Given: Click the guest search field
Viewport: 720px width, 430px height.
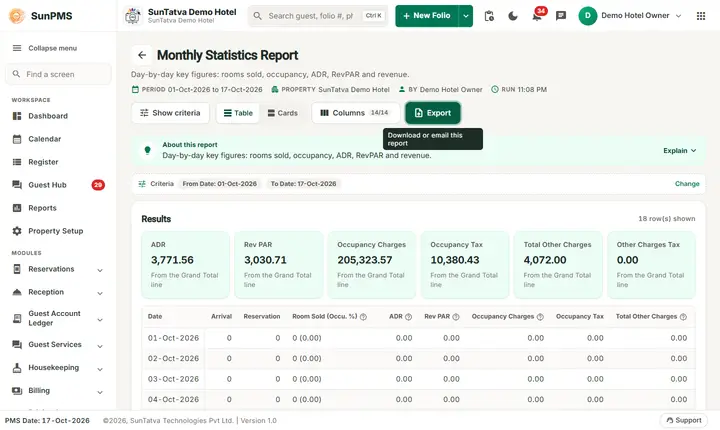Looking at the screenshot, I should [x=318, y=16].
